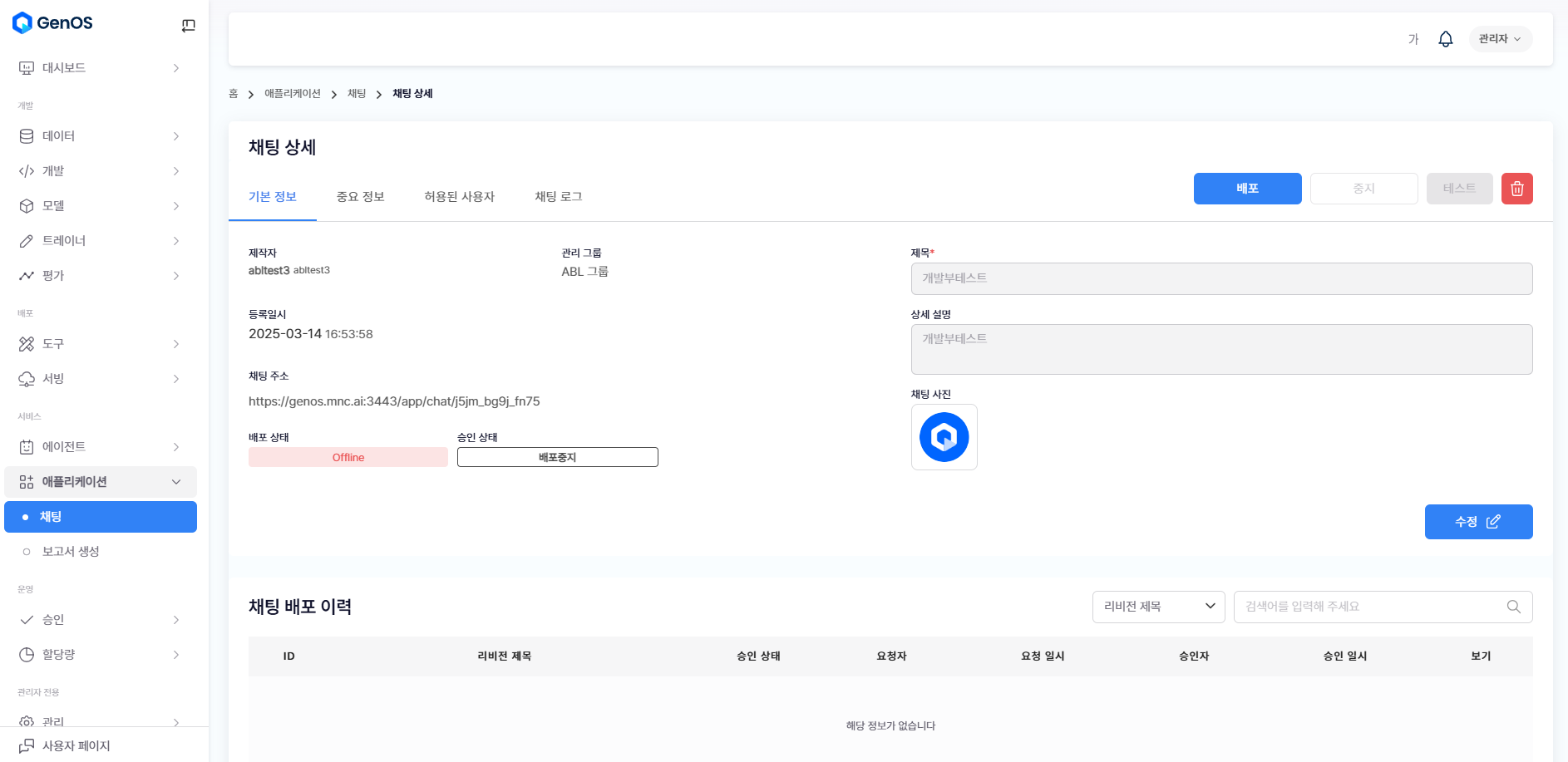This screenshot has height=762, width=1568.
Task: Open 대시보드 from the sidebar
Action: pos(100,68)
